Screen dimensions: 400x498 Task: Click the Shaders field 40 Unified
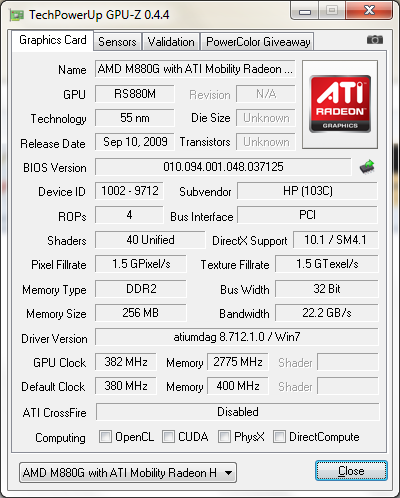tap(150, 240)
